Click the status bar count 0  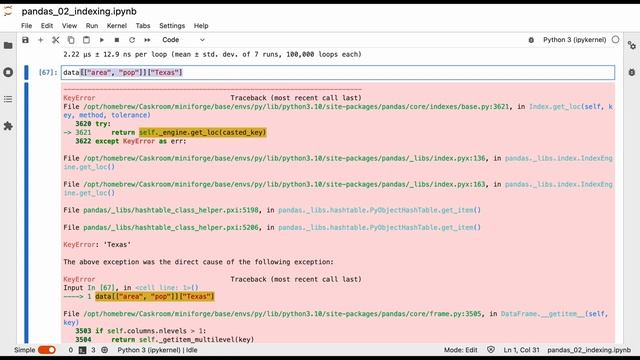click(71, 350)
